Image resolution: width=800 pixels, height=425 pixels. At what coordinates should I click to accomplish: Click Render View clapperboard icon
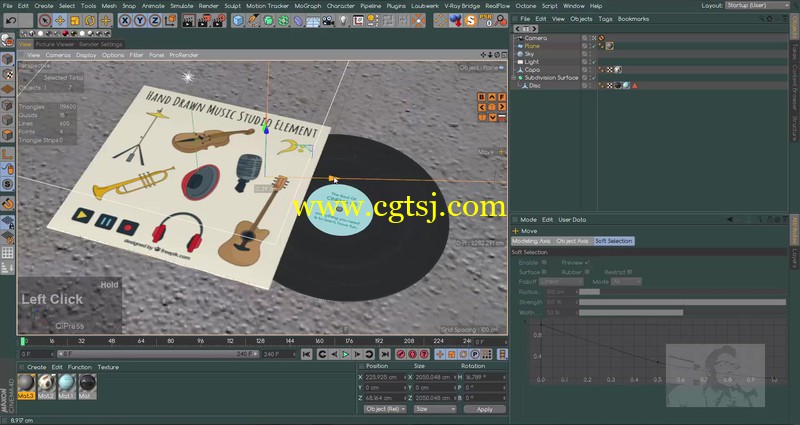[x=189, y=20]
